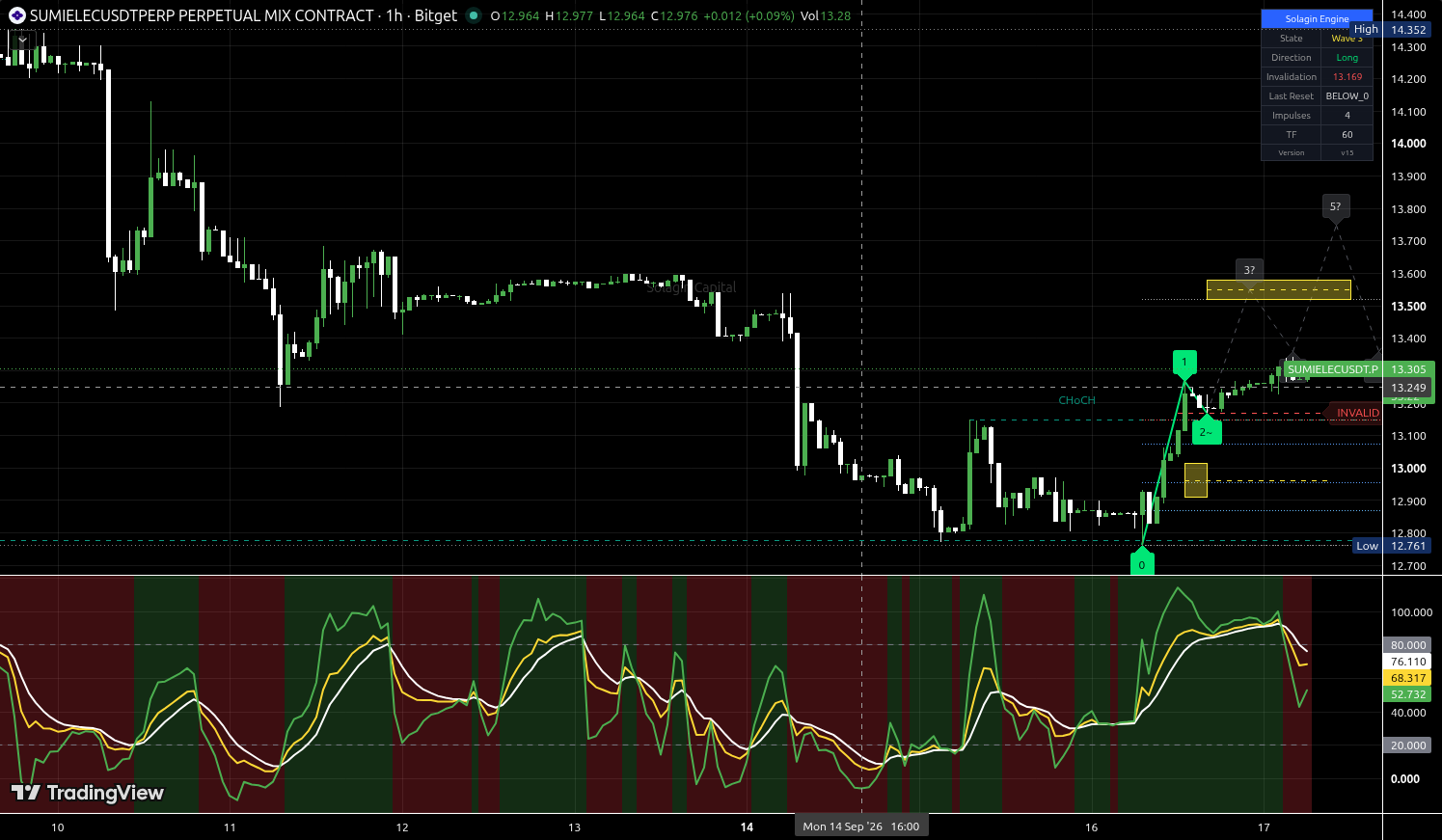Click the Impulses row label

click(1292, 116)
